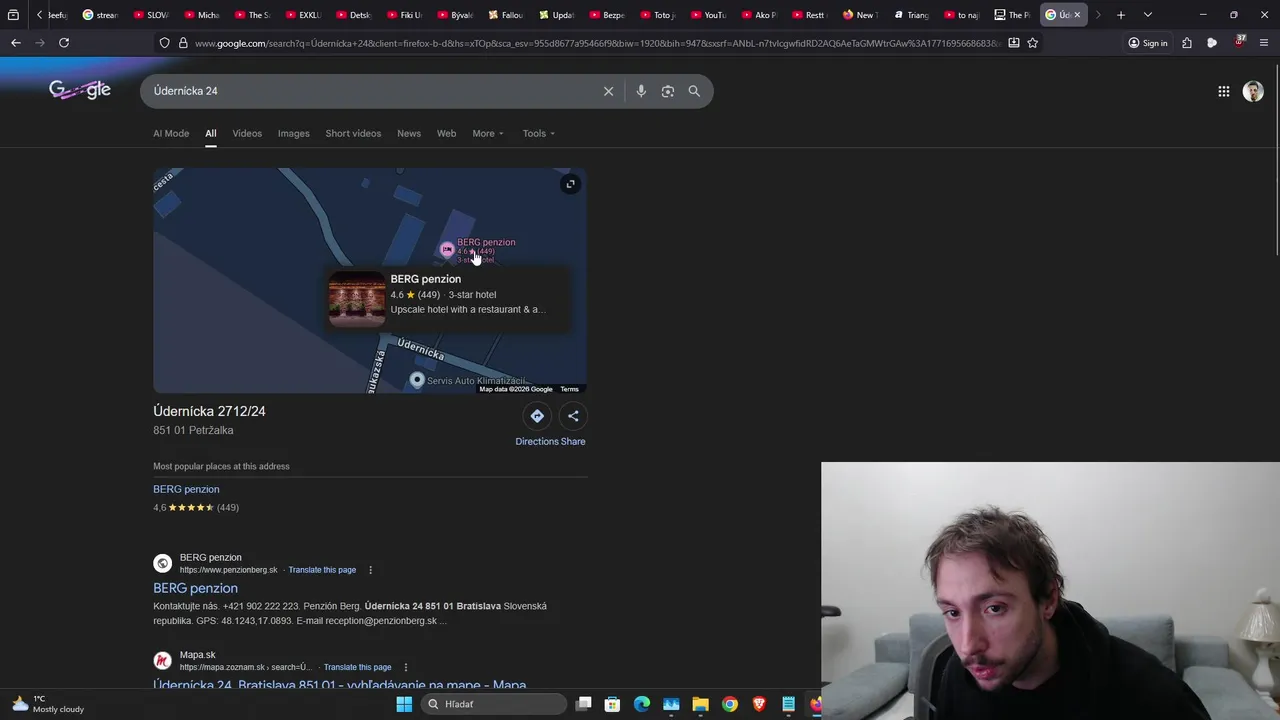
Task: Open the Windows Start menu
Action: [x=404, y=704]
